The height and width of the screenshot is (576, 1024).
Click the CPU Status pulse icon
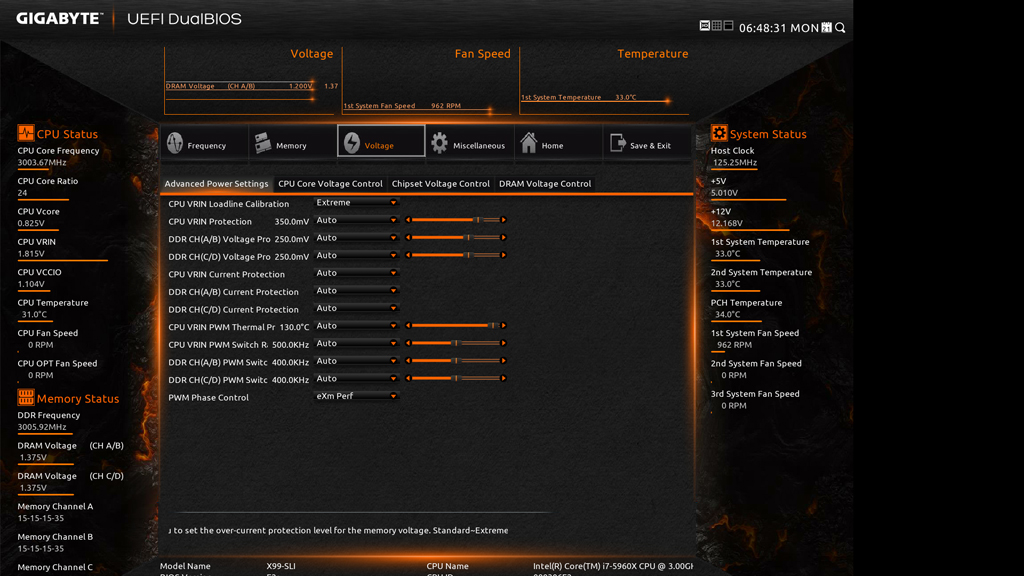coord(26,133)
